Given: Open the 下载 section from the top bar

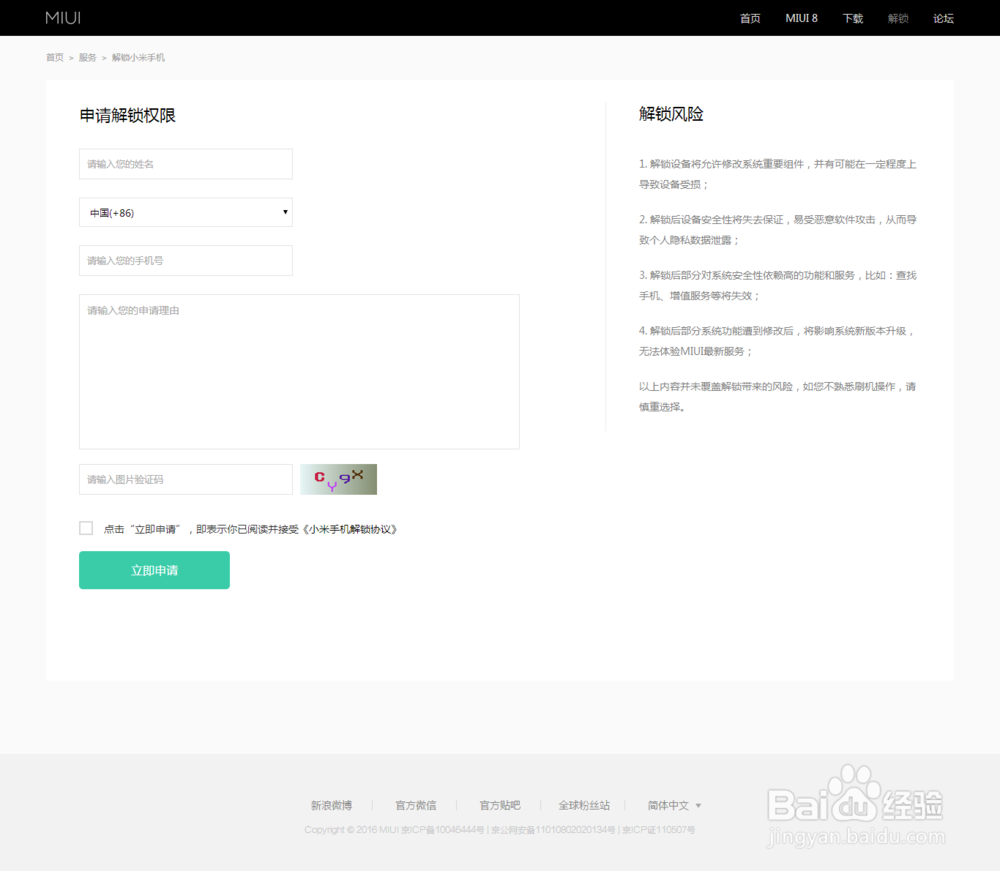Looking at the screenshot, I should point(852,18).
